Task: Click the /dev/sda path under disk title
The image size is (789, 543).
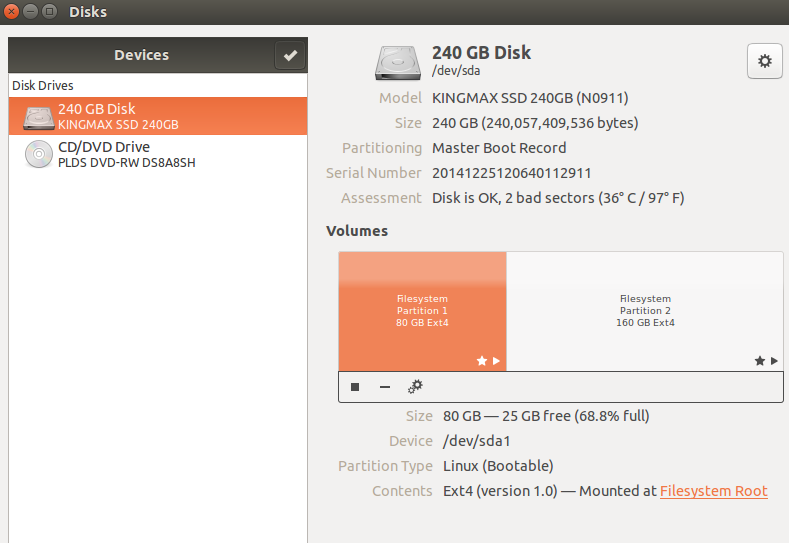Action: [456, 70]
